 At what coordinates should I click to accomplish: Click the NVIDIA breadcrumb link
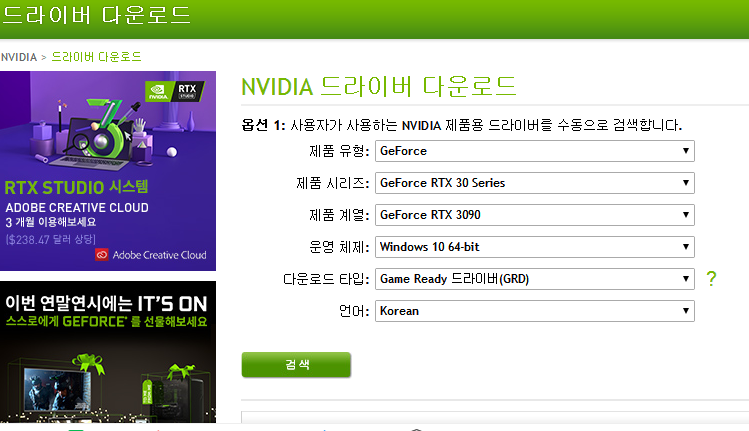(x=19, y=57)
